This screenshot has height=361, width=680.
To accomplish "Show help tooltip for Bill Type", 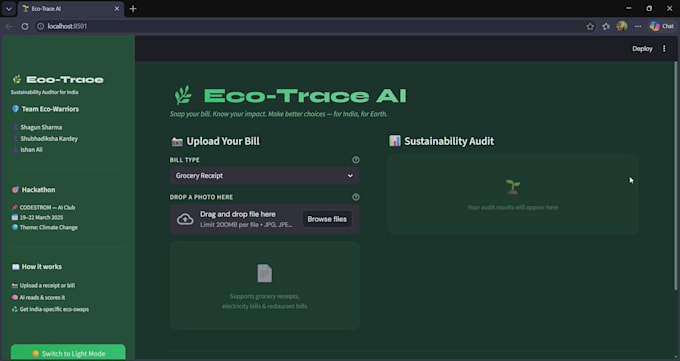I will click(356, 160).
